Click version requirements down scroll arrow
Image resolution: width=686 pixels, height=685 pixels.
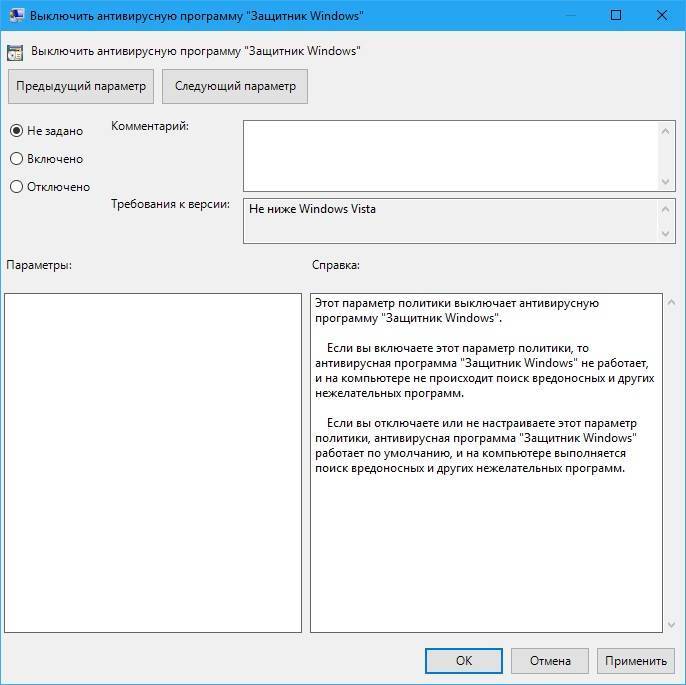[x=665, y=234]
